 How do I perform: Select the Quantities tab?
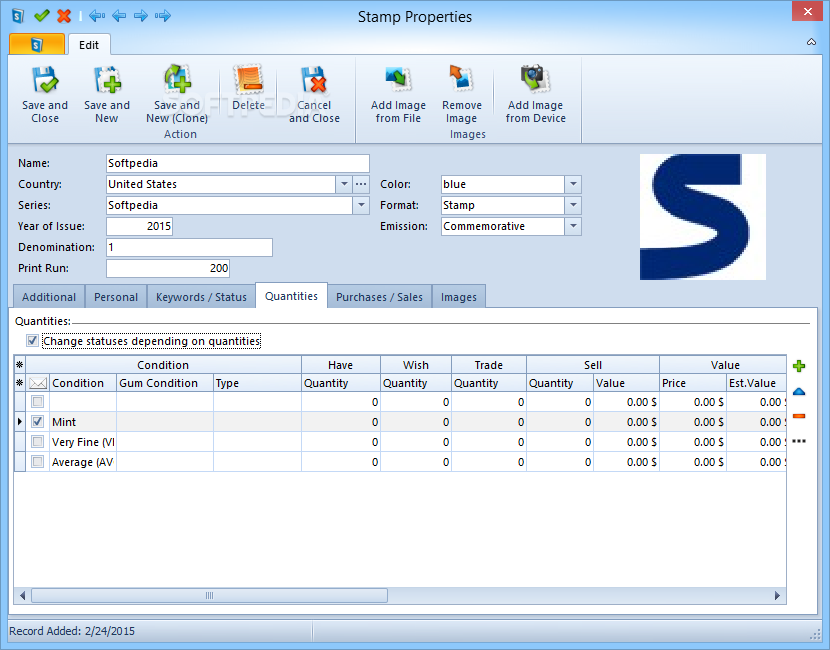292,296
